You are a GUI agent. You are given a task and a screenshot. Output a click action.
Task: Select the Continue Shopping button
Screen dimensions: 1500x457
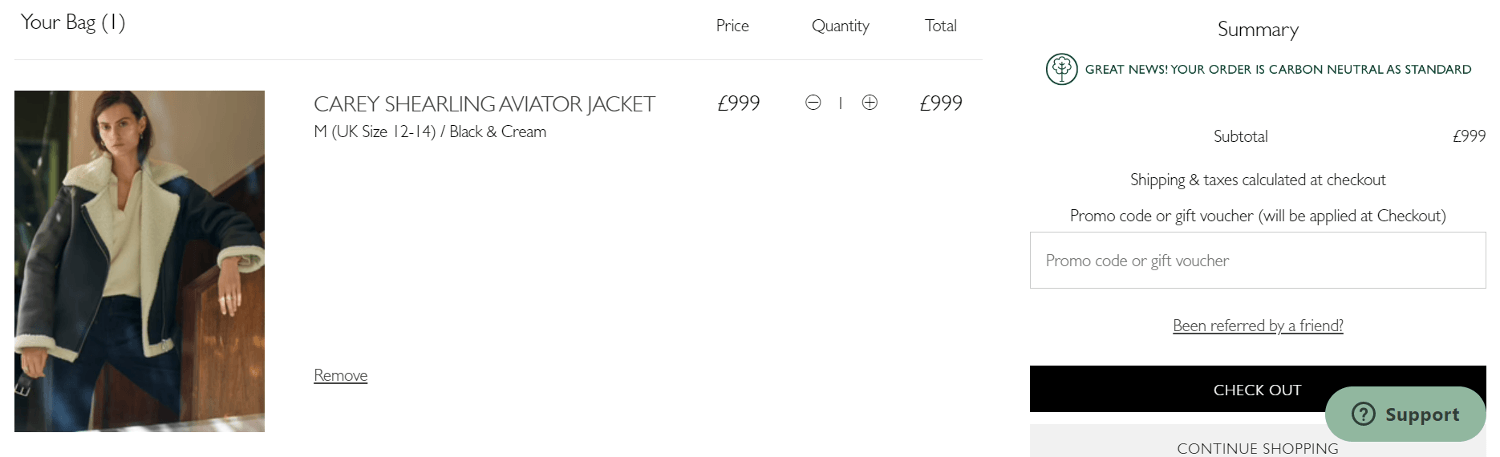(x=1257, y=442)
